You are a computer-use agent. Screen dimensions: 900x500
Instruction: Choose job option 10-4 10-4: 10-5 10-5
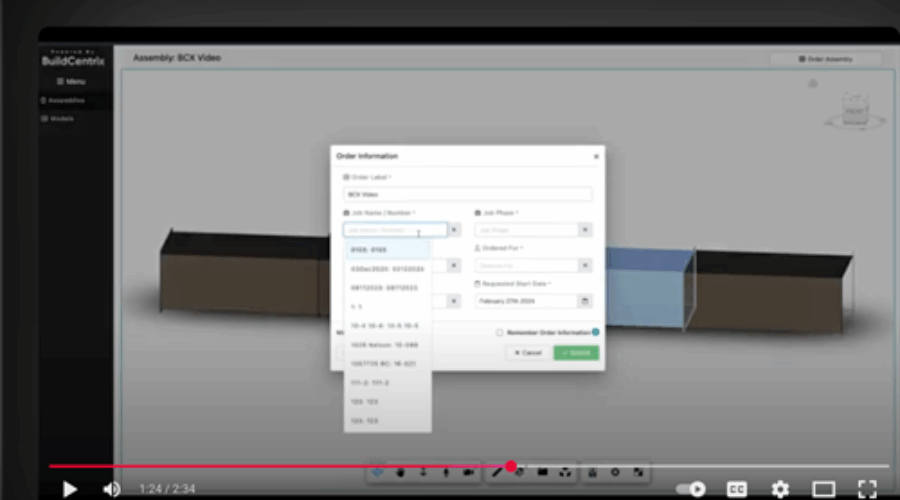387,325
